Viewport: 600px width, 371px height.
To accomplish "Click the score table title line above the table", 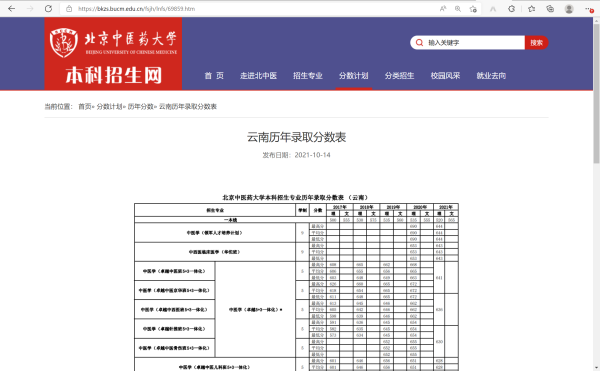I will 295,197.
